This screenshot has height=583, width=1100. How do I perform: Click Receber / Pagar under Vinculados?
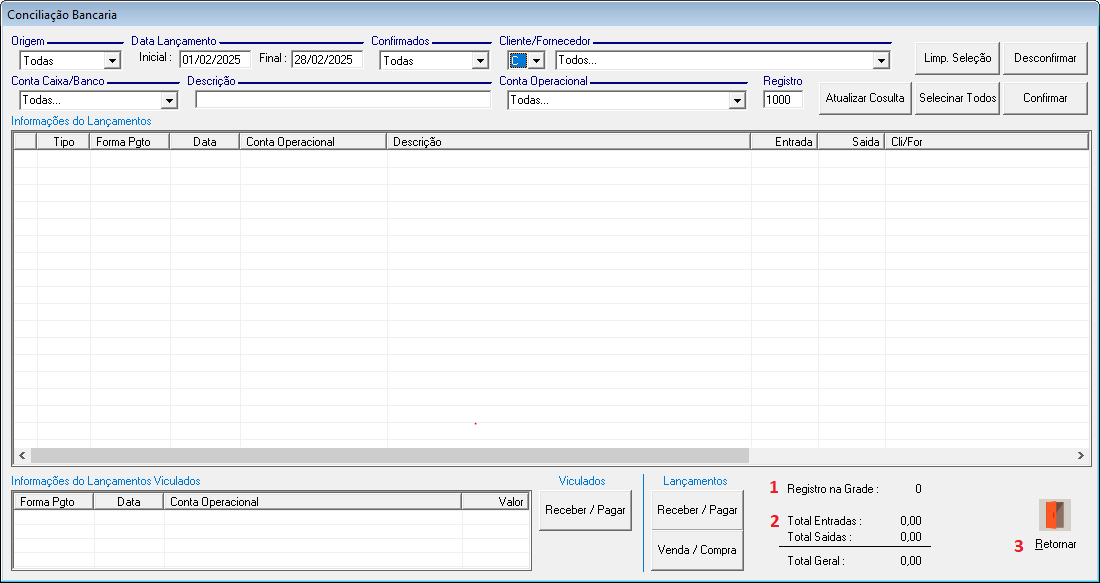point(585,510)
